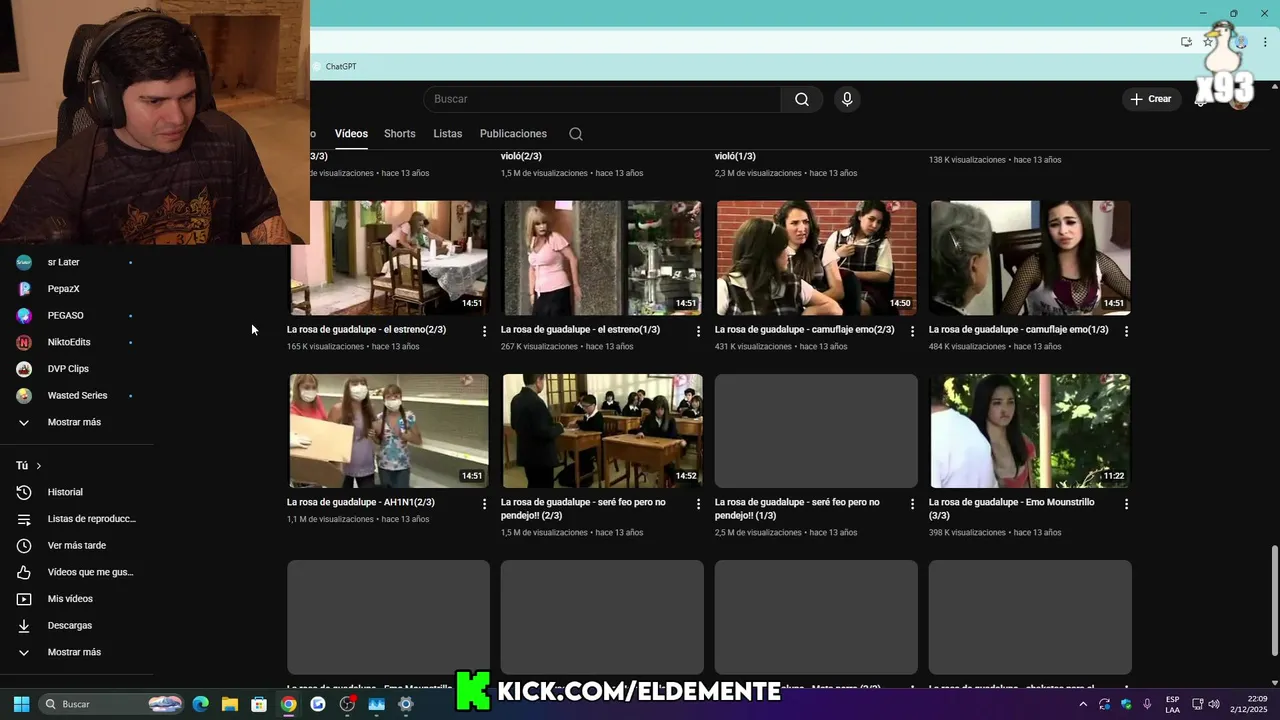Image resolution: width=1280 pixels, height=720 pixels.
Task: Start voice search with the microphone icon
Action: pyautogui.click(x=847, y=99)
